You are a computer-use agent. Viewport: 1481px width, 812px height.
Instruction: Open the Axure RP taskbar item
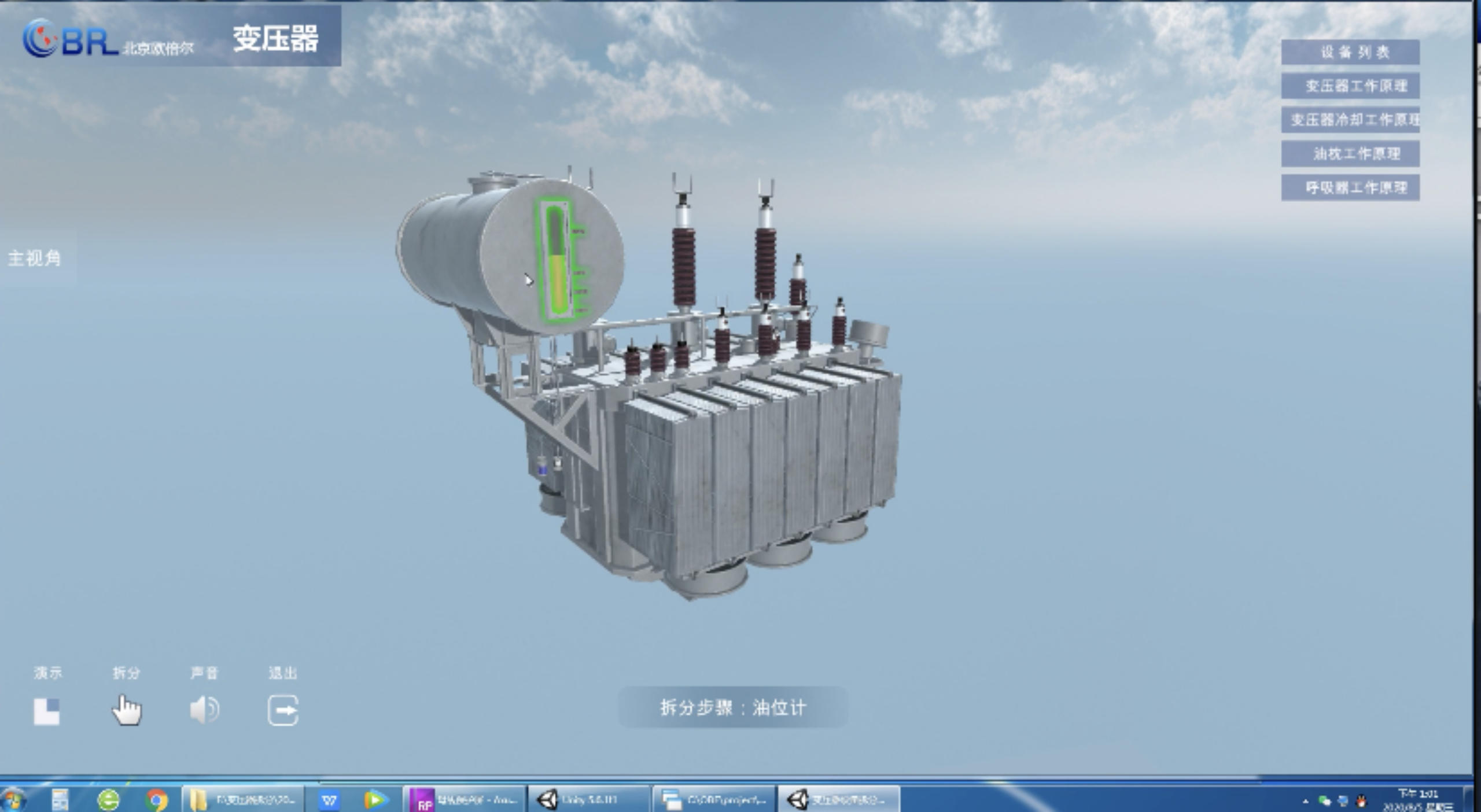[466, 800]
